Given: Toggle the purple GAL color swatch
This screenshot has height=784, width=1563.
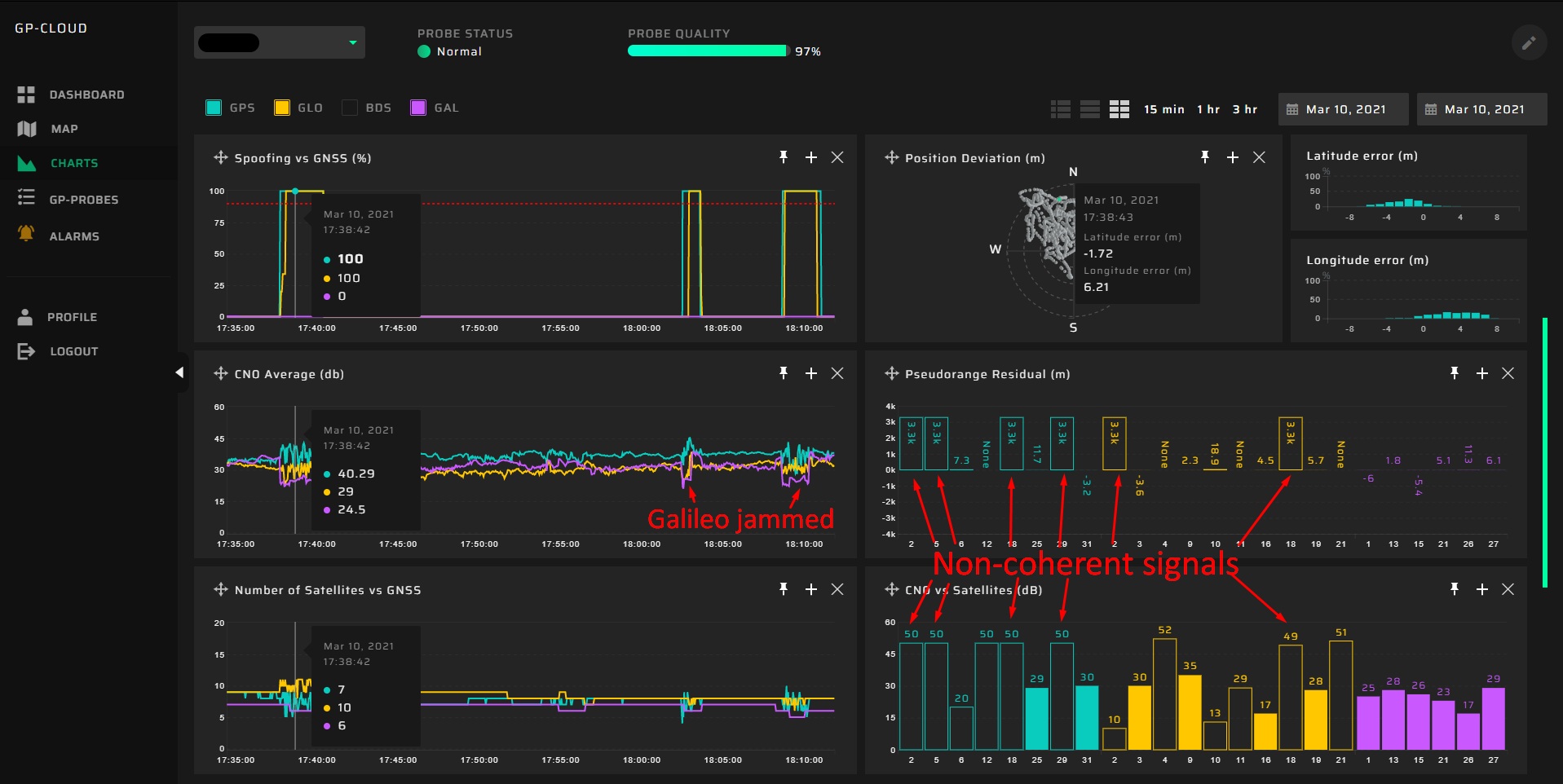Looking at the screenshot, I should click(x=418, y=108).
